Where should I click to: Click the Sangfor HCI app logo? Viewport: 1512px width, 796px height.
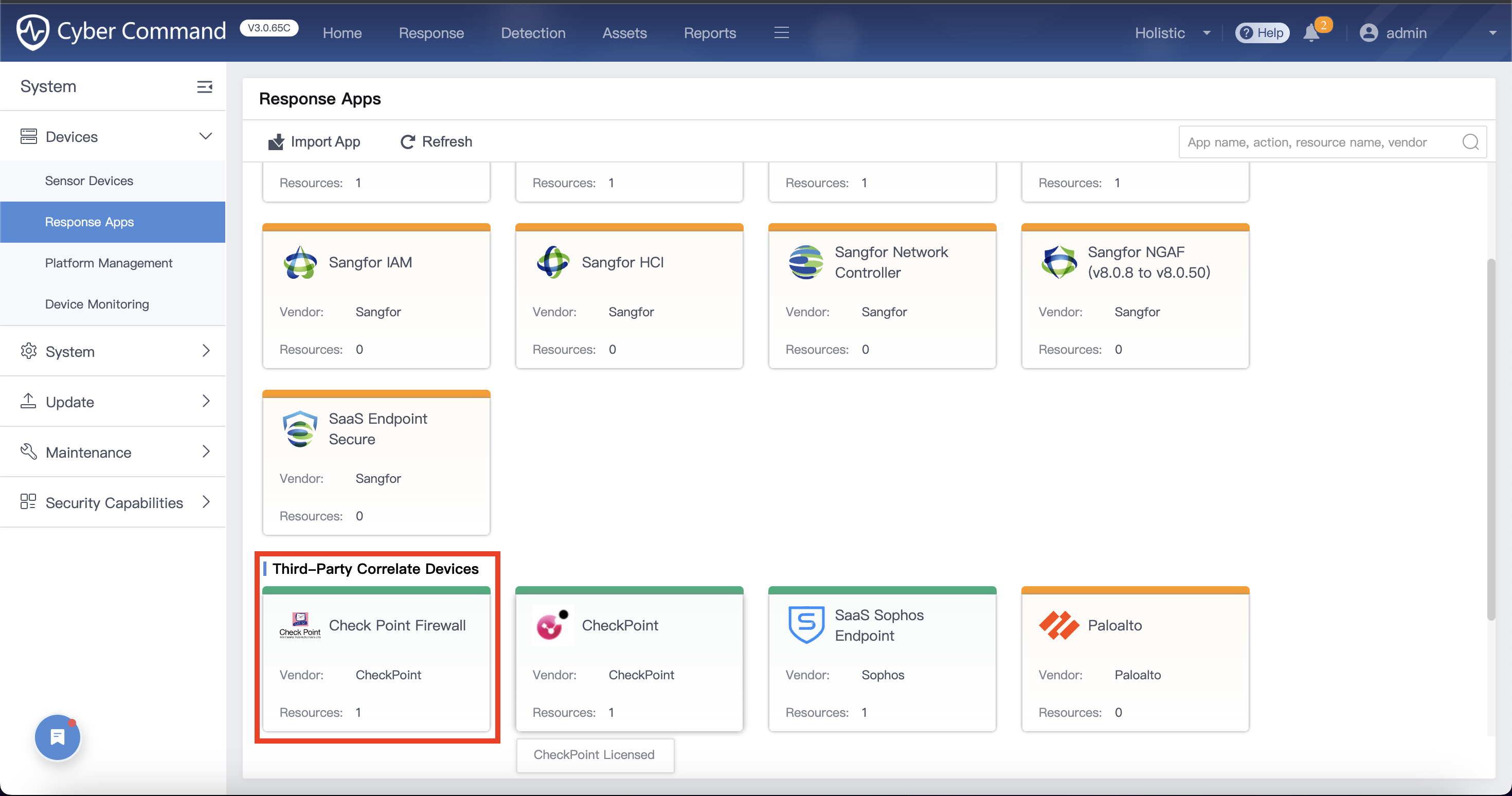point(553,262)
